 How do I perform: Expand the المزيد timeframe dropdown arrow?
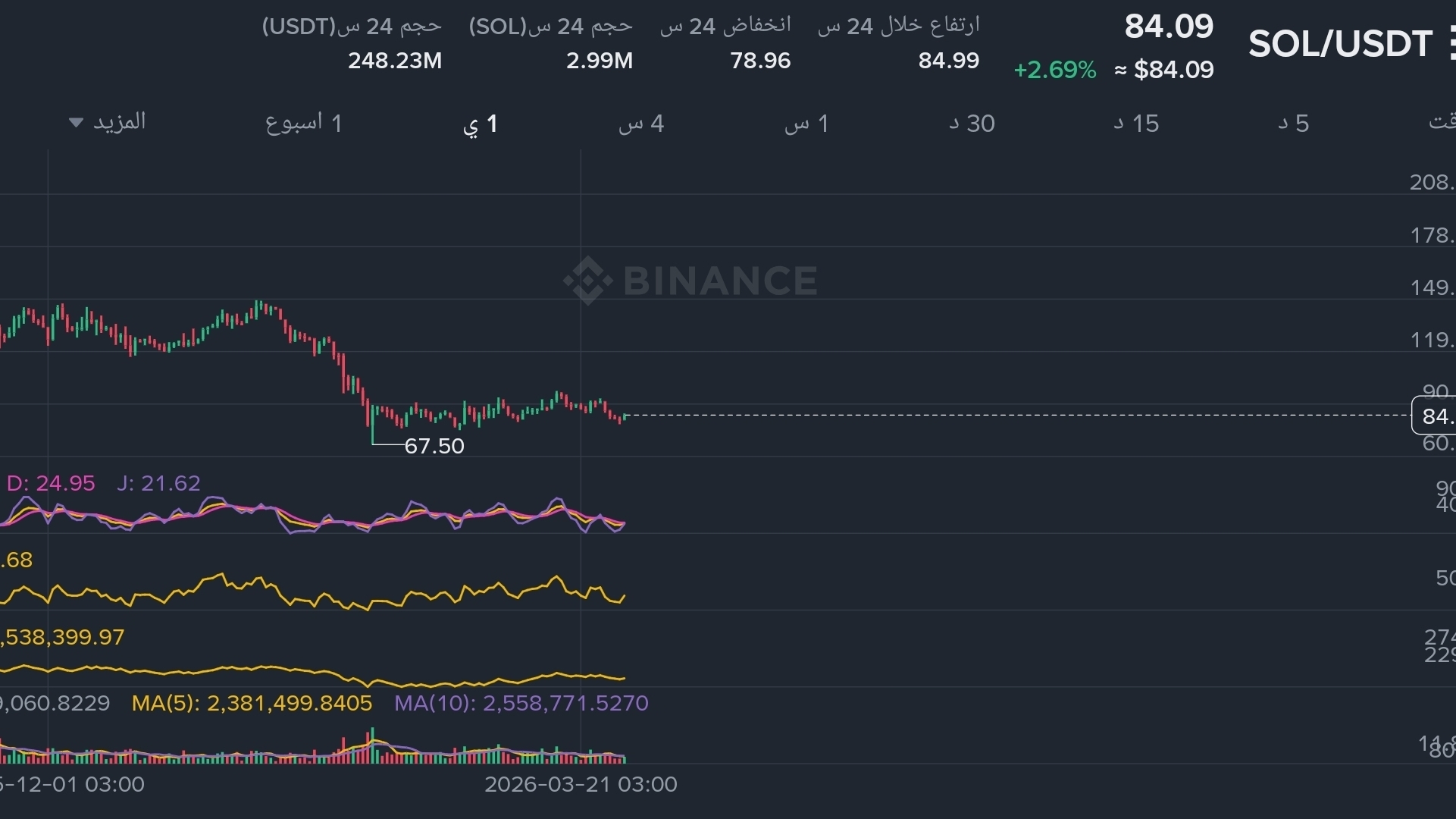(x=76, y=122)
